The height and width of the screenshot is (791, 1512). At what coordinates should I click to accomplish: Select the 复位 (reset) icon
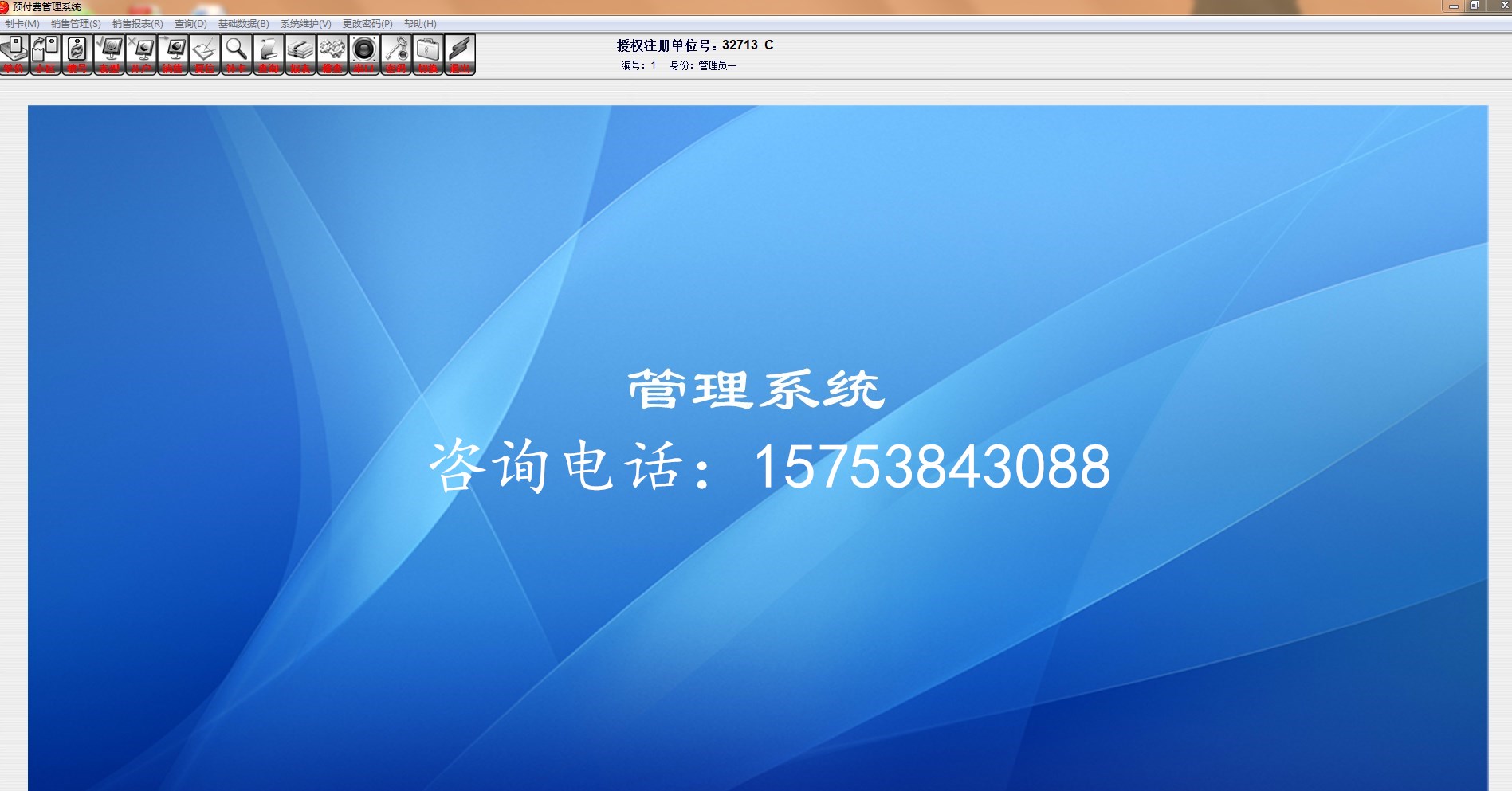click(204, 52)
